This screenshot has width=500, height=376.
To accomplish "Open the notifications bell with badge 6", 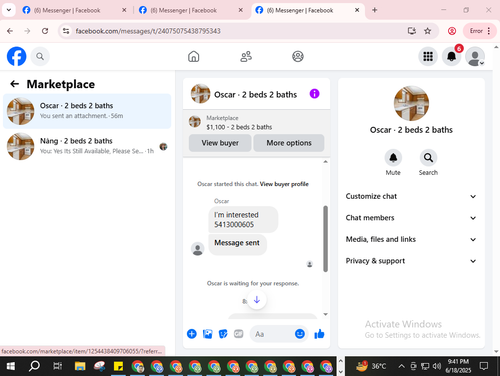I will pyautogui.click(x=452, y=56).
